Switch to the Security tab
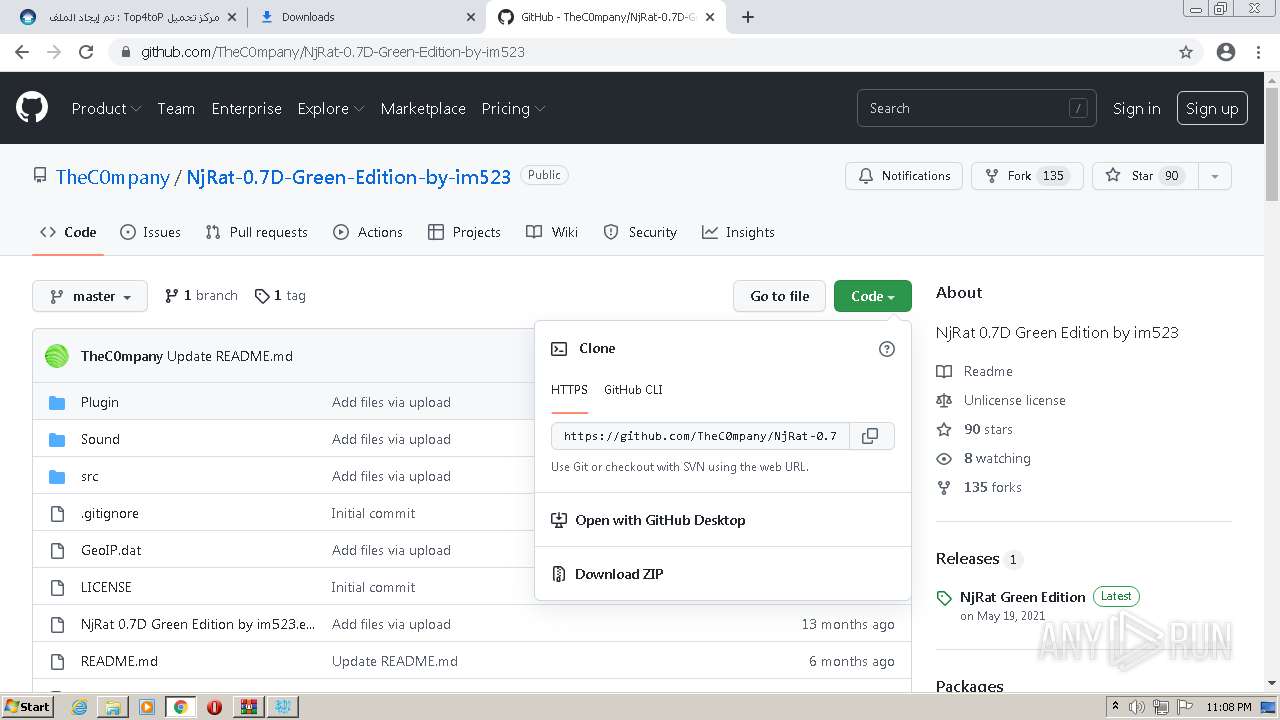Image resolution: width=1280 pixels, height=720 pixels. tap(640, 232)
